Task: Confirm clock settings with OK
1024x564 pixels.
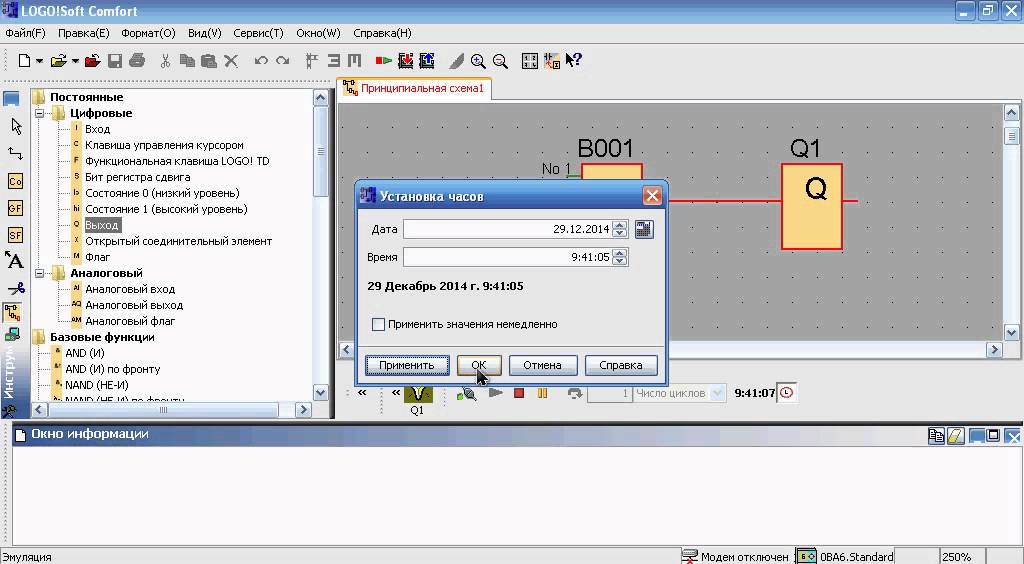Action: [x=479, y=365]
